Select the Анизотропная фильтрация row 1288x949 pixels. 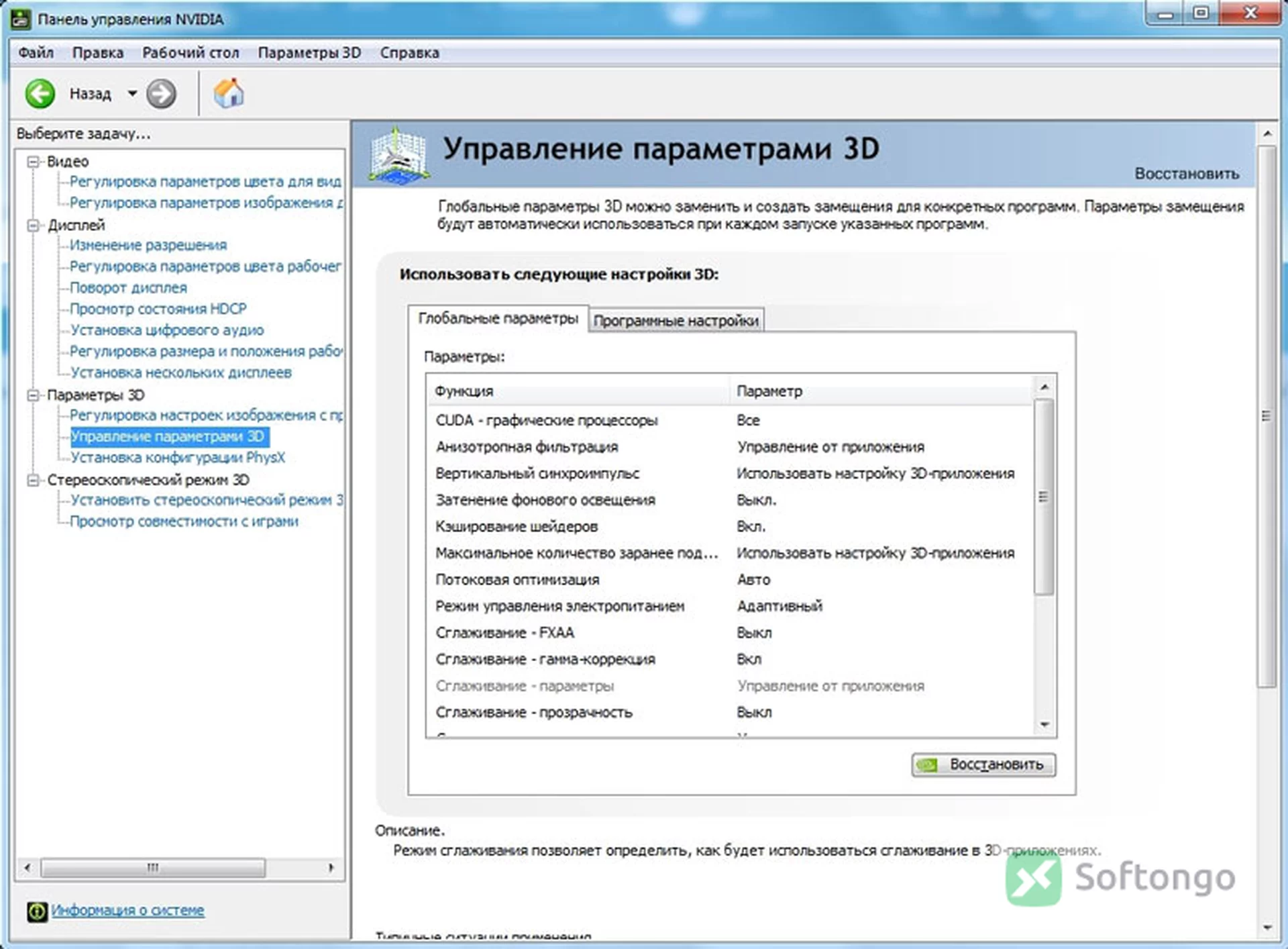[x=729, y=447]
